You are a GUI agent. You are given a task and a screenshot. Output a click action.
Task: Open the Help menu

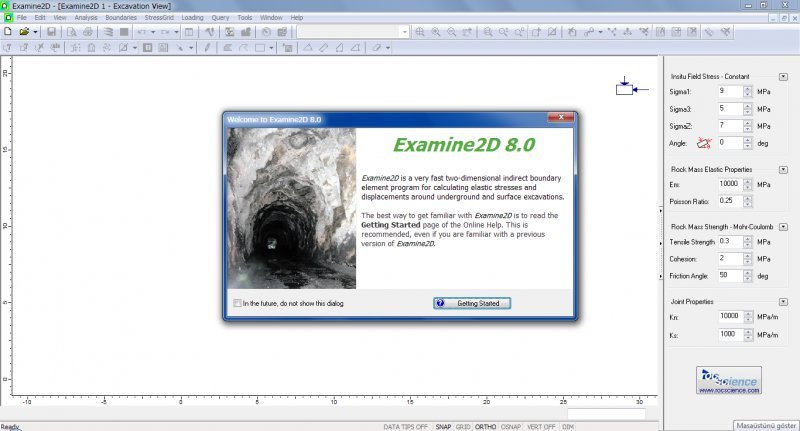click(x=297, y=17)
